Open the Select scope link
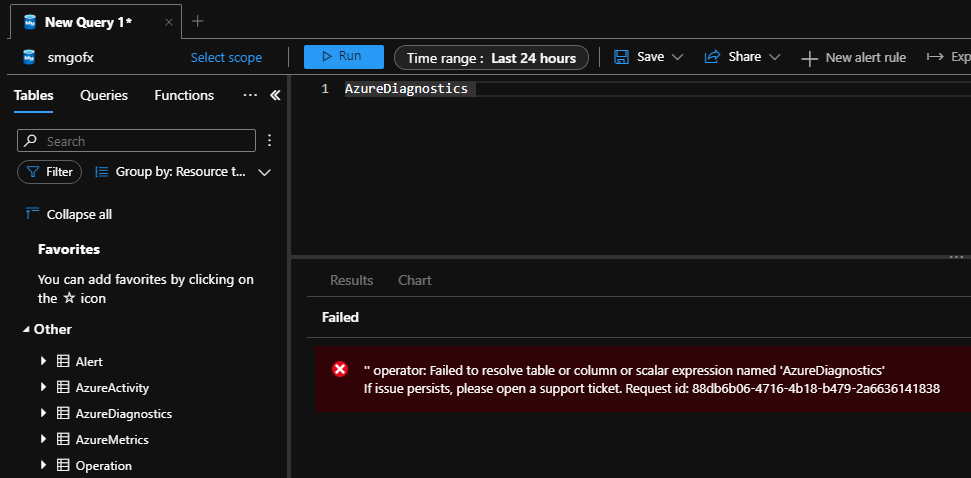Image resolution: width=971 pixels, height=478 pixels. (226, 58)
